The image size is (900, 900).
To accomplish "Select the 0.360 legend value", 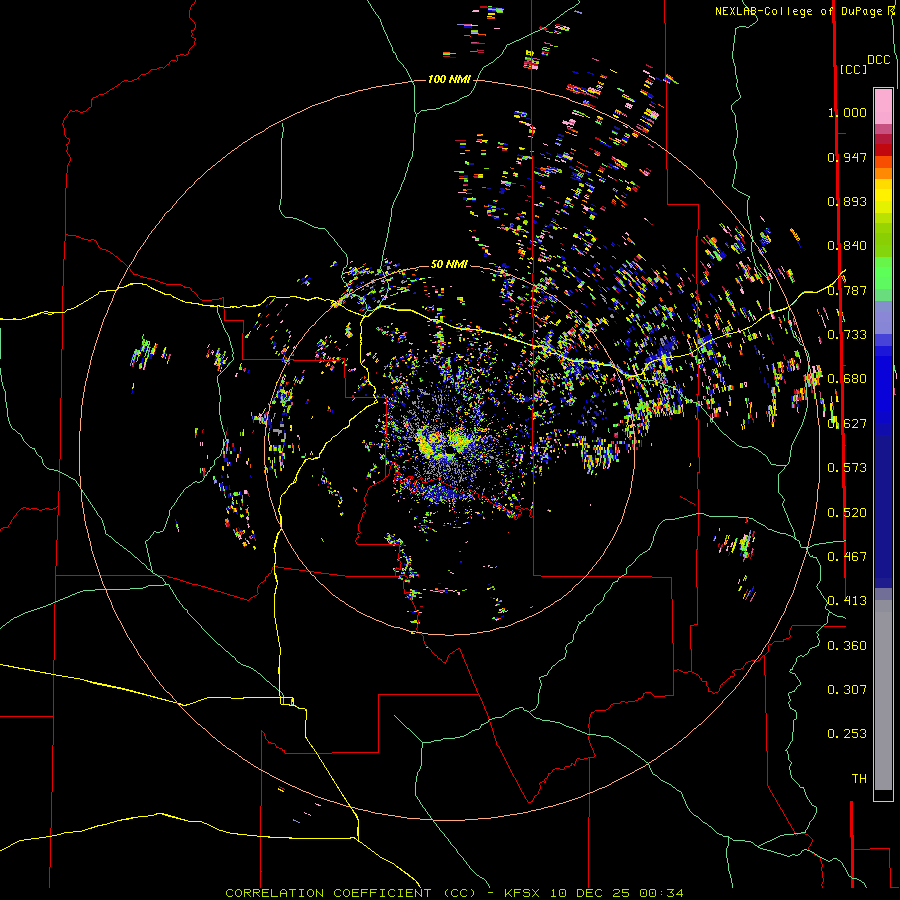I will (847, 646).
